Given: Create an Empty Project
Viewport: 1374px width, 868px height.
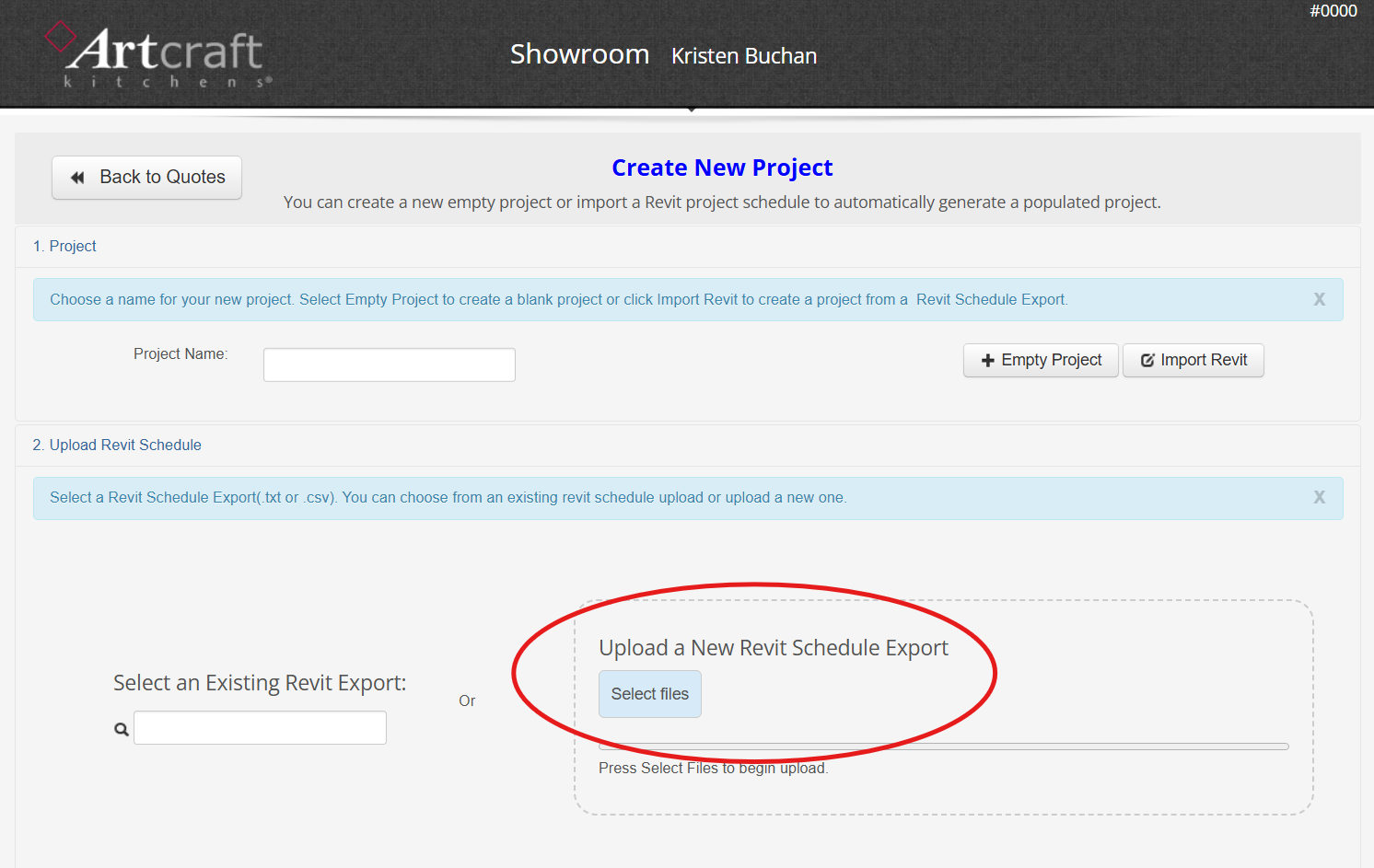Looking at the screenshot, I should tap(1041, 360).
